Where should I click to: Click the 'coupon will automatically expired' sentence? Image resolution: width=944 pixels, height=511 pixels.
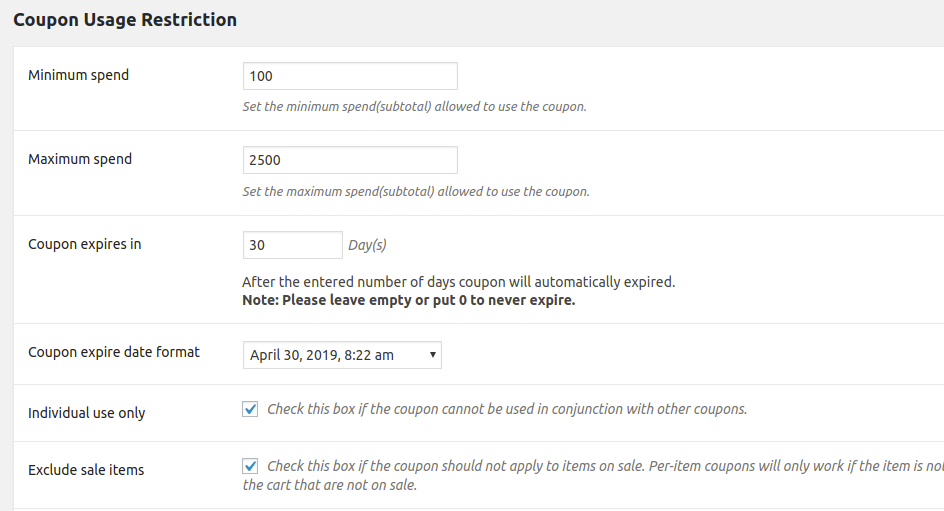pyautogui.click(x=458, y=282)
